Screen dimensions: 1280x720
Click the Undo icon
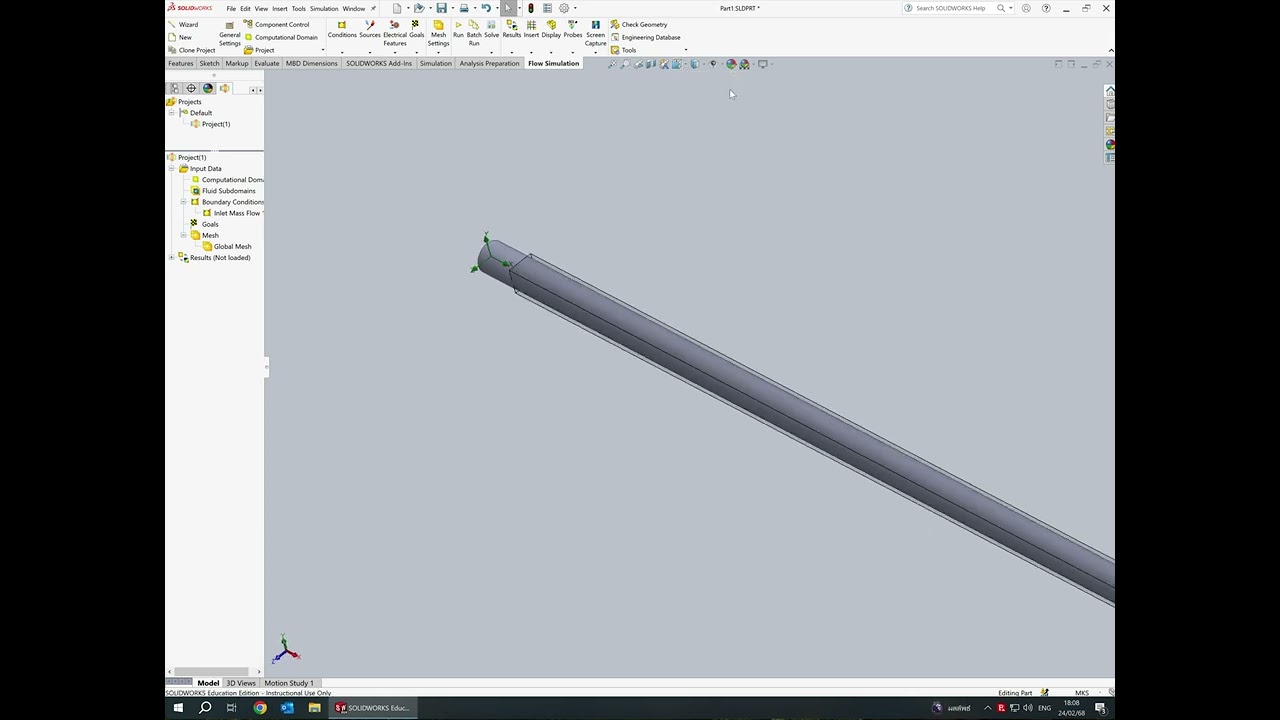(x=486, y=8)
